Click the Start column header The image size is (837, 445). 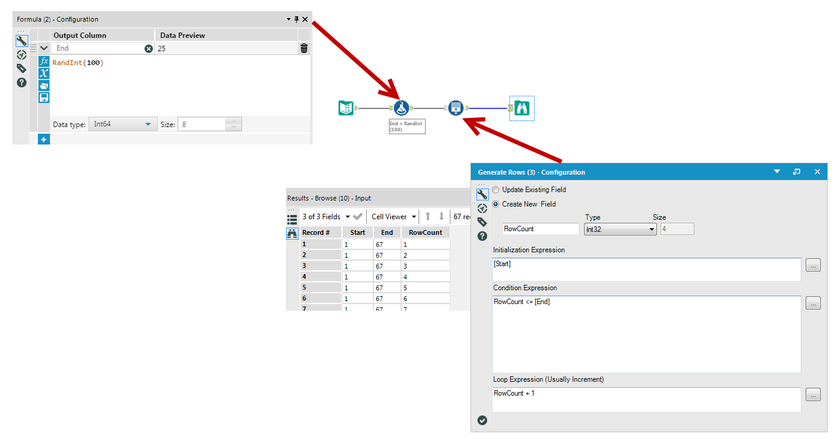[x=358, y=233]
